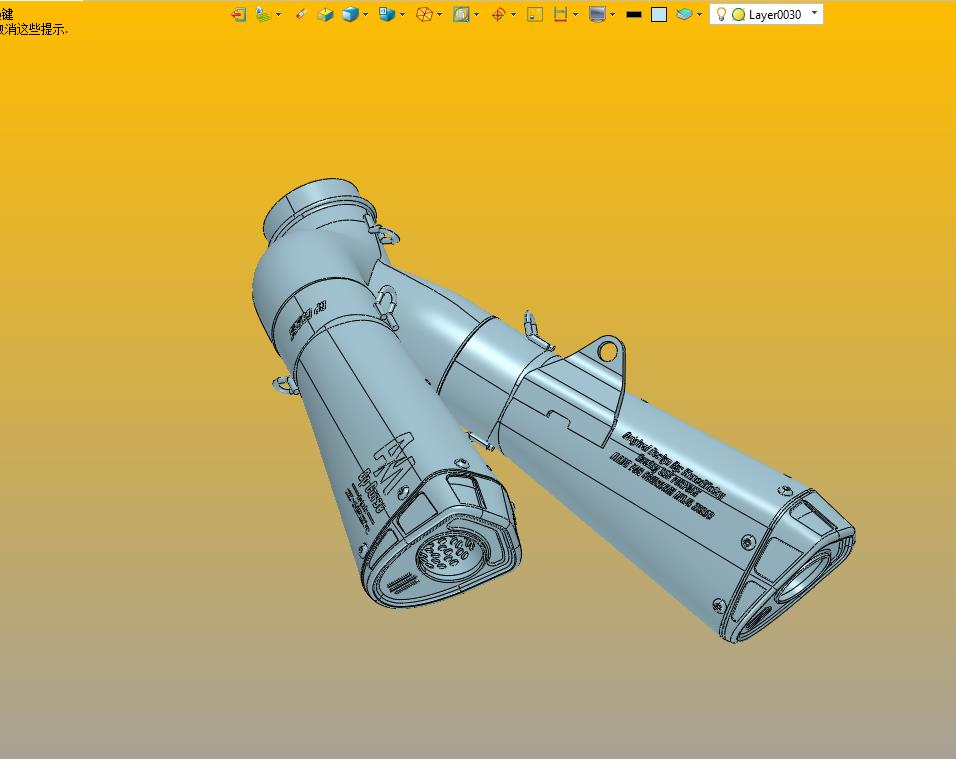Open the plane display icon's dropdown arrow
The width and height of the screenshot is (956, 759).
[279, 15]
